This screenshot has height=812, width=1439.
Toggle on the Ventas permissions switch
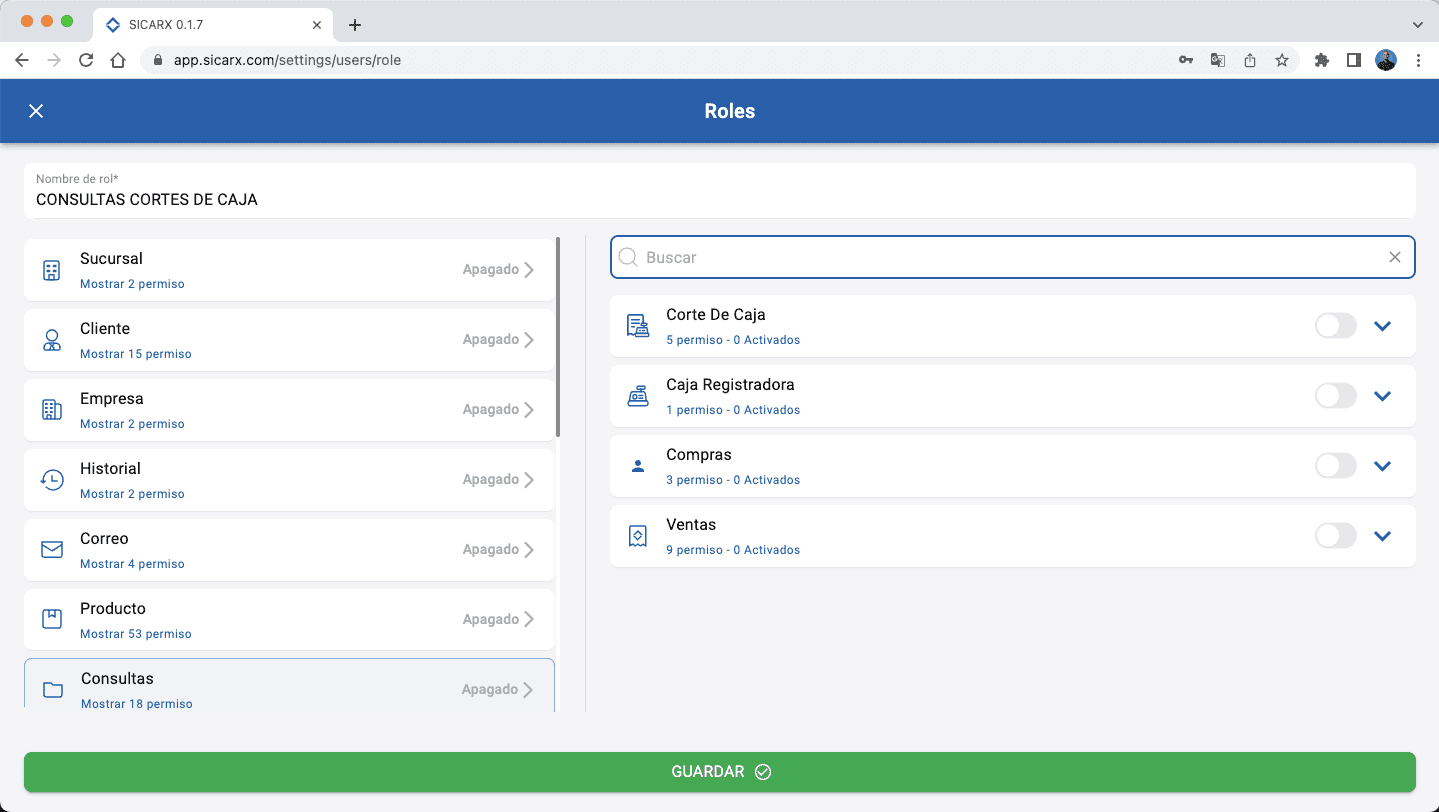tap(1335, 536)
